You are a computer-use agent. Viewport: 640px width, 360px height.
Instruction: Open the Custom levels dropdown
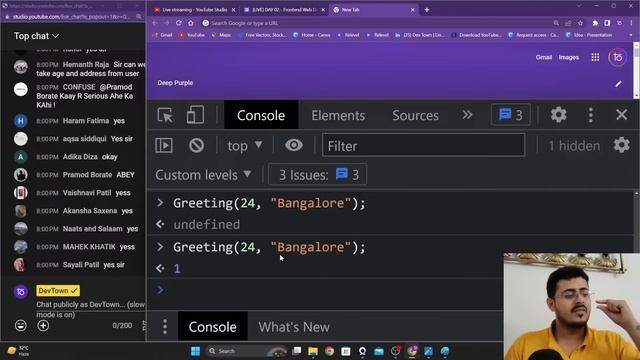click(203, 175)
